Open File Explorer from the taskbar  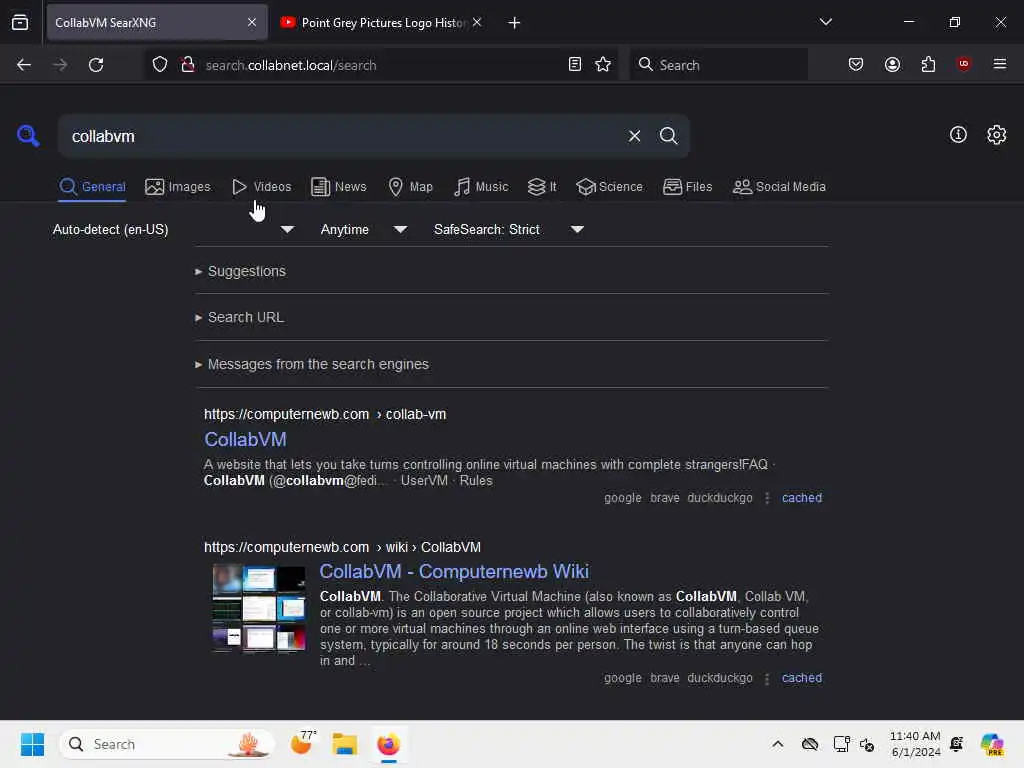344,744
